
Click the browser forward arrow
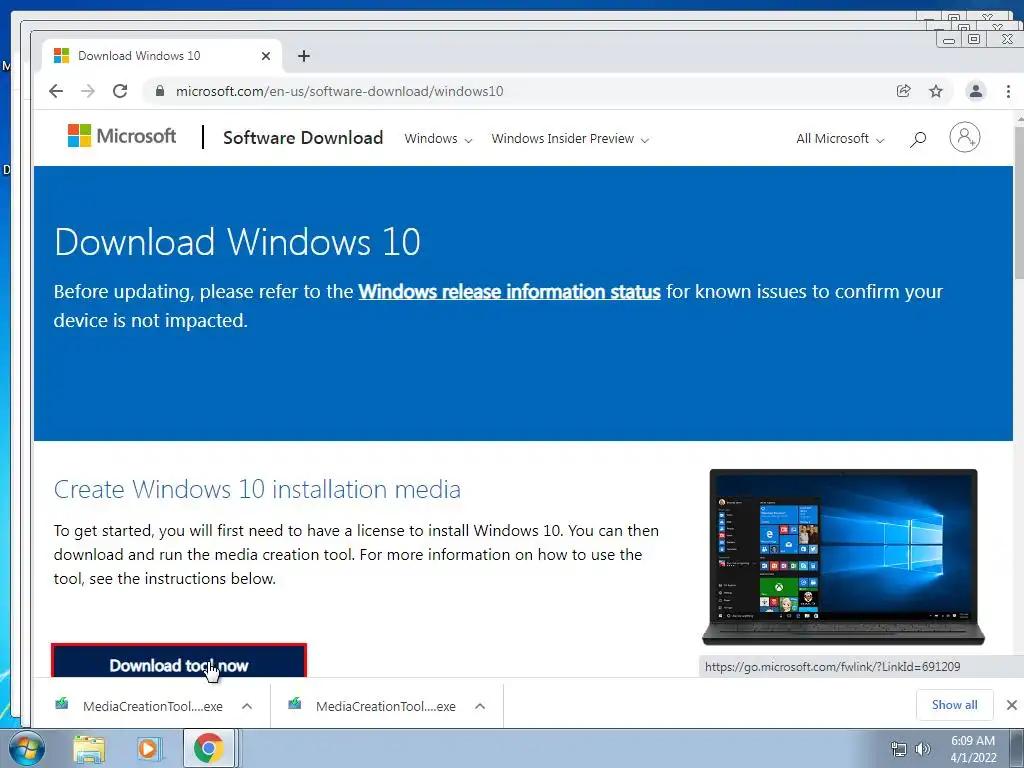point(88,91)
